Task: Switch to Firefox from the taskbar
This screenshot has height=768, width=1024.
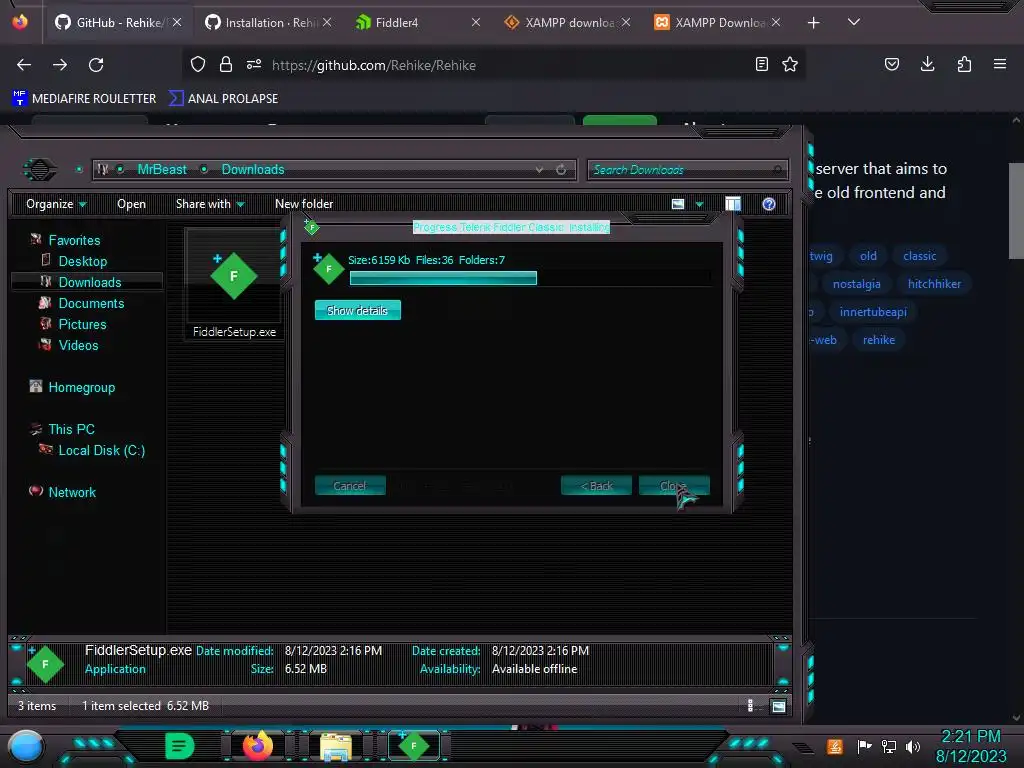Action: coord(257,746)
